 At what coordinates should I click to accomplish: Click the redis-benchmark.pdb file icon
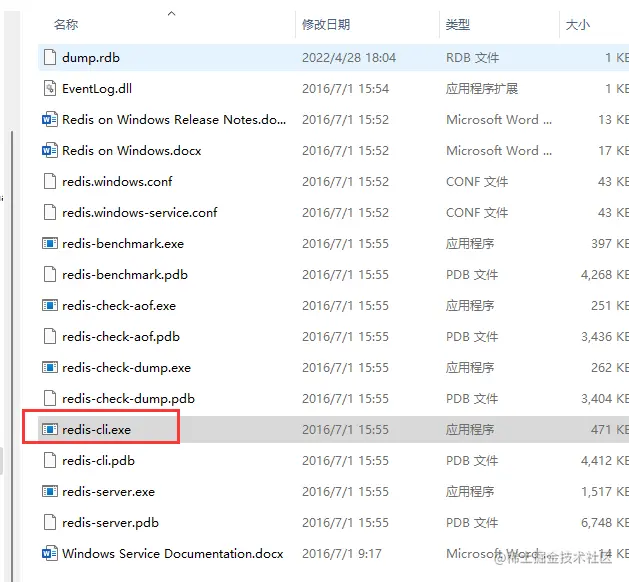pos(50,274)
